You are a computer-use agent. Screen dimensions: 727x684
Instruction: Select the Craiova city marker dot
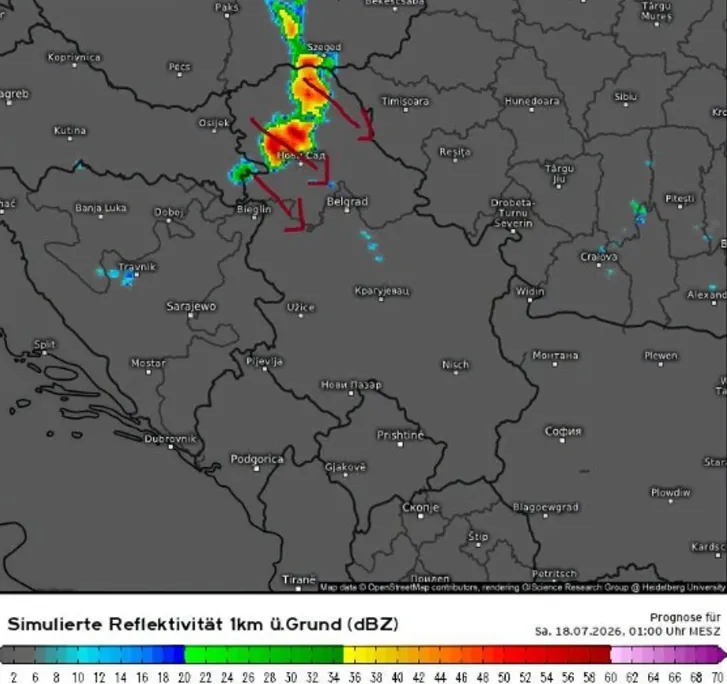(x=599, y=265)
